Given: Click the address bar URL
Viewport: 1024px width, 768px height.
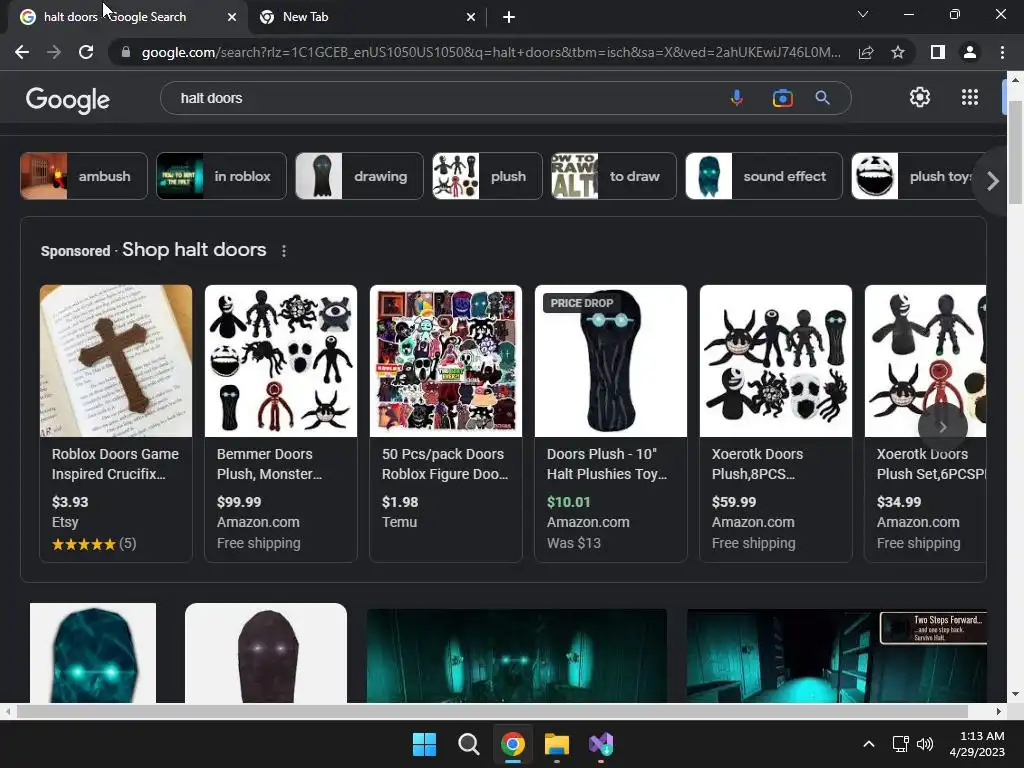Looking at the screenshot, I should pyautogui.click(x=491, y=52).
